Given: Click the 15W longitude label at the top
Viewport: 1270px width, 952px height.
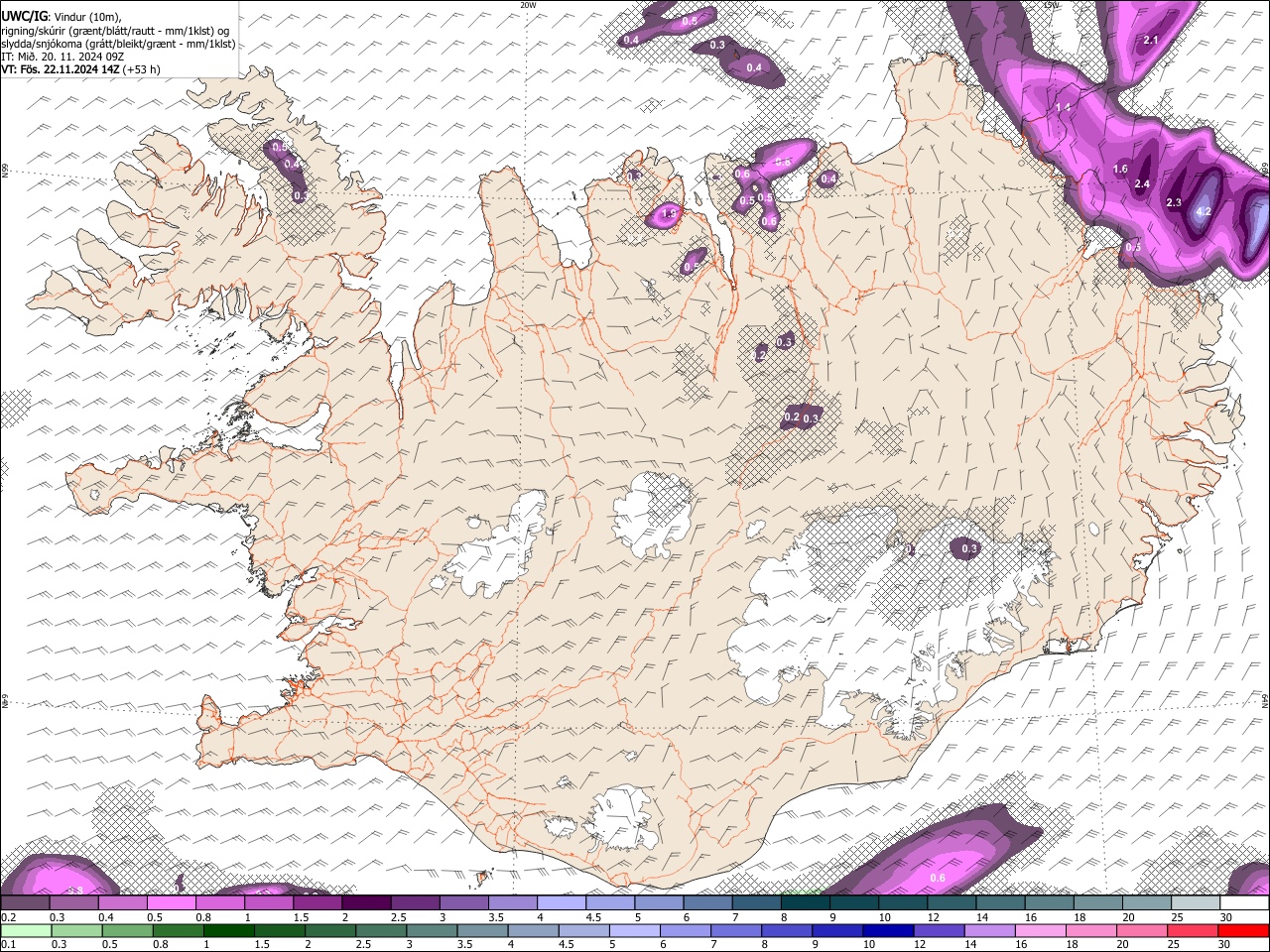Looking at the screenshot, I should tap(1052, 5).
